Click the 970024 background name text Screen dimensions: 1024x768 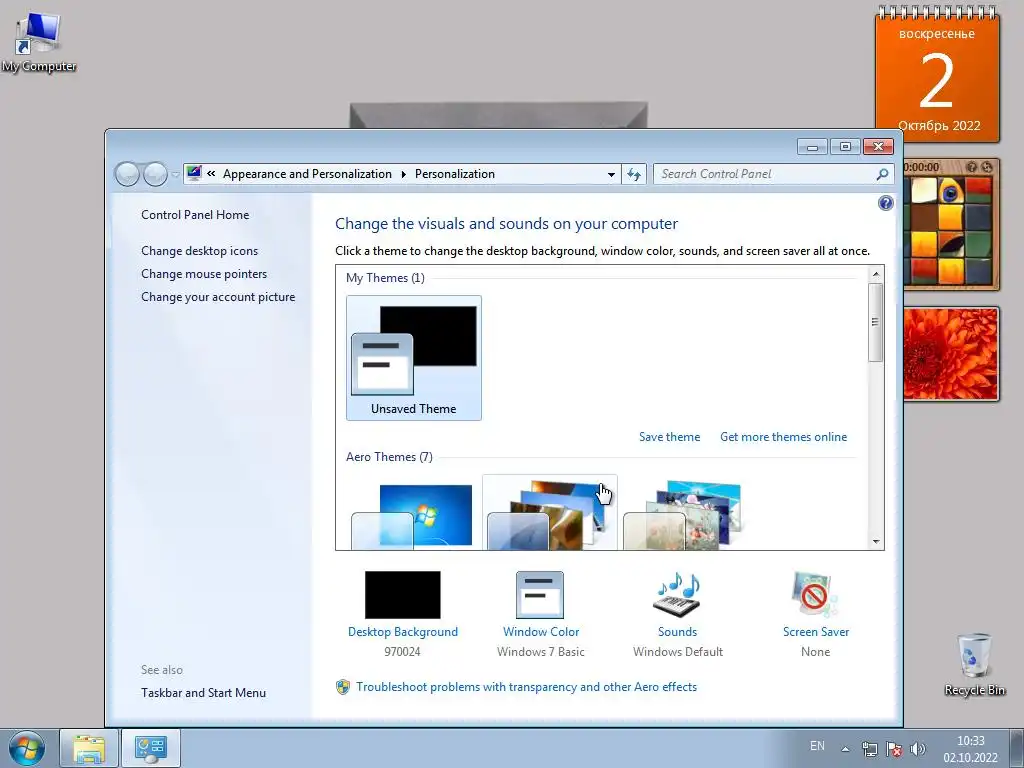pos(402,652)
